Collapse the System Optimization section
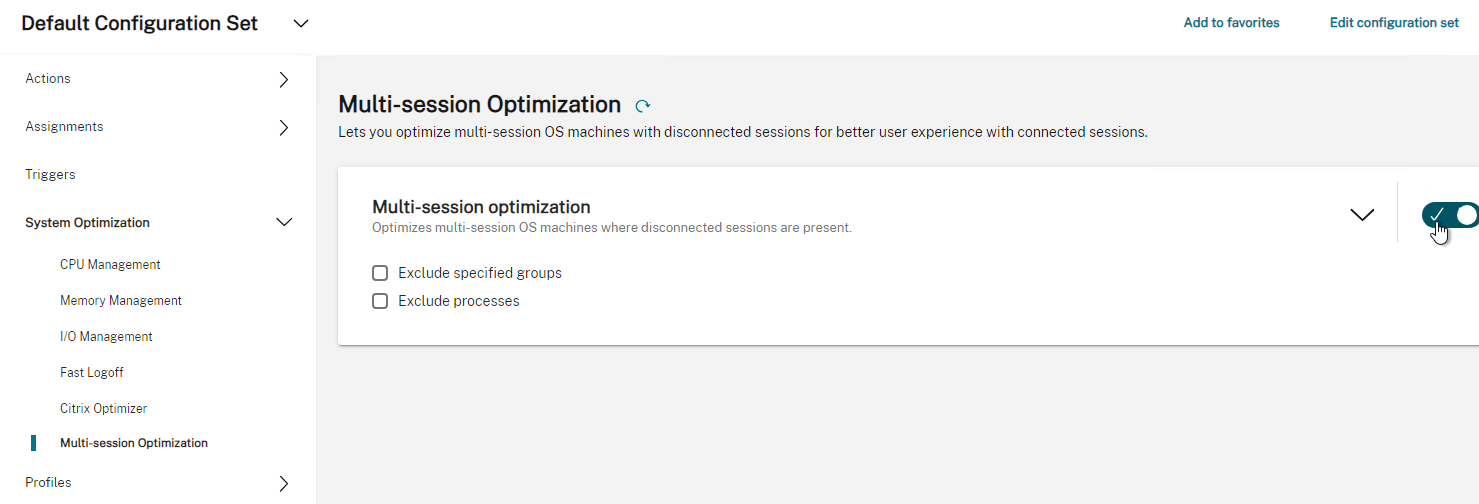This screenshot has width=1479, height=504. (284, 223)
